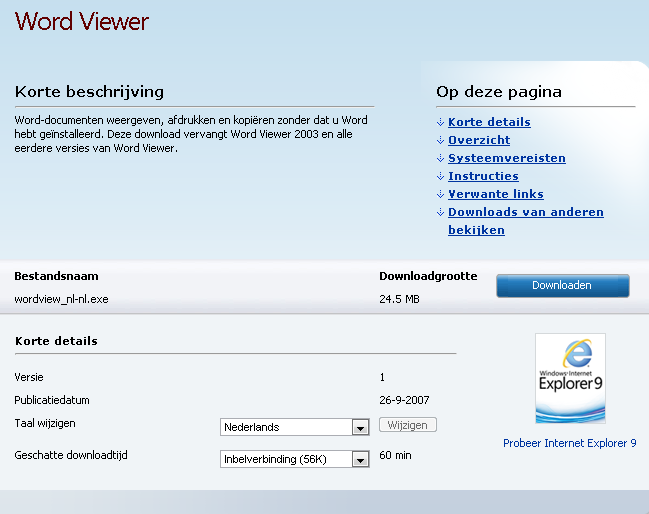
Task: Follow the Instructies link
Action: (483, 176)
